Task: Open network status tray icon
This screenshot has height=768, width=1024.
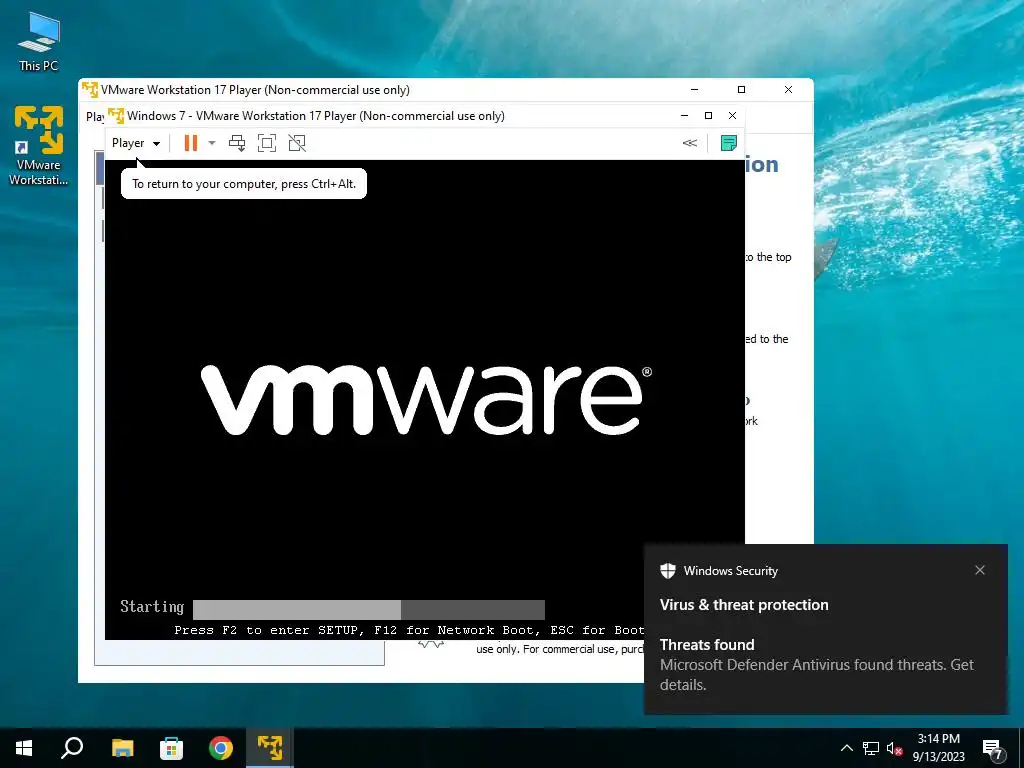Action: point(871,748)
